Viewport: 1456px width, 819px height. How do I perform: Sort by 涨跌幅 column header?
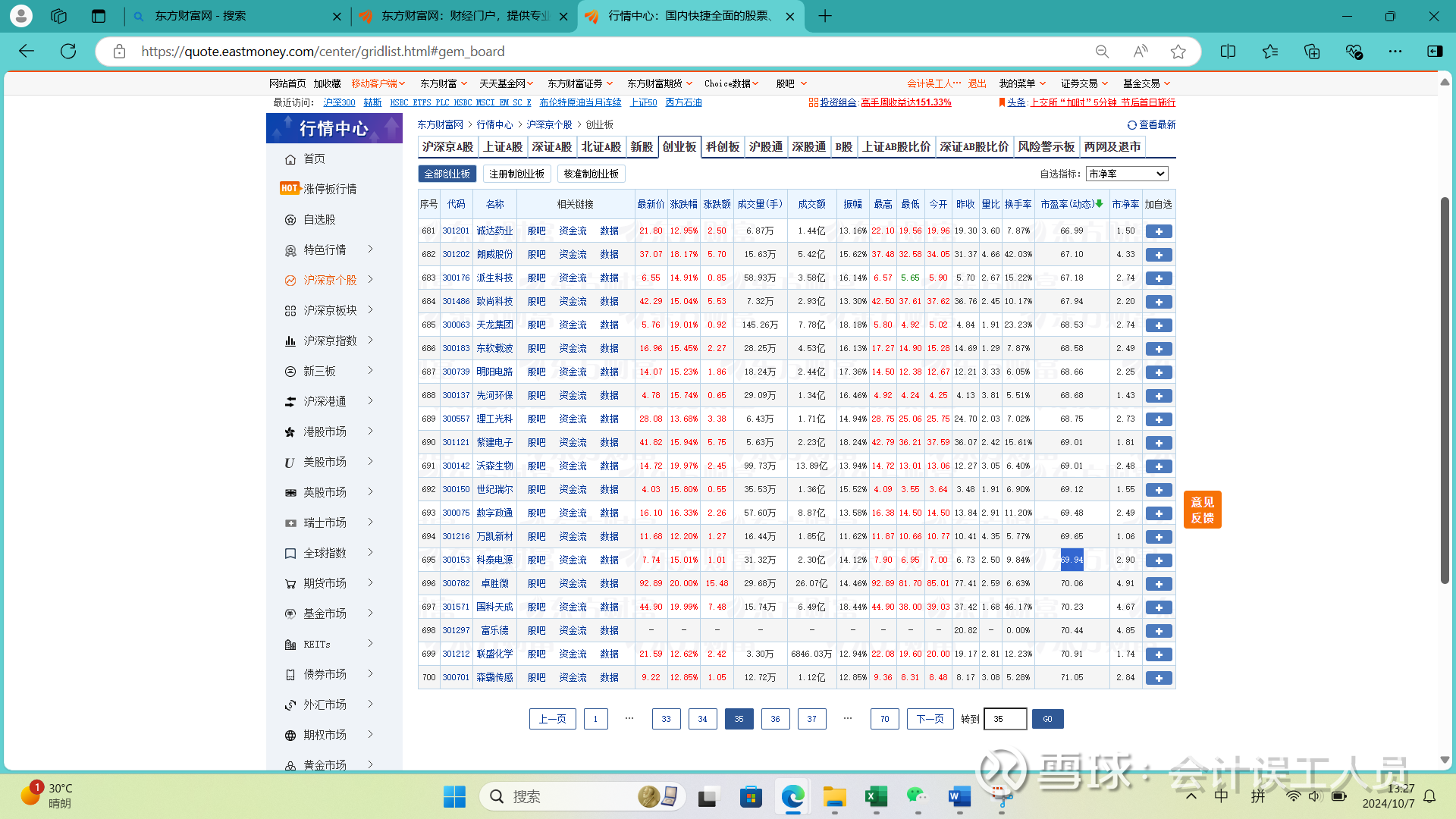pyautogui.click(x=683, y=204)
